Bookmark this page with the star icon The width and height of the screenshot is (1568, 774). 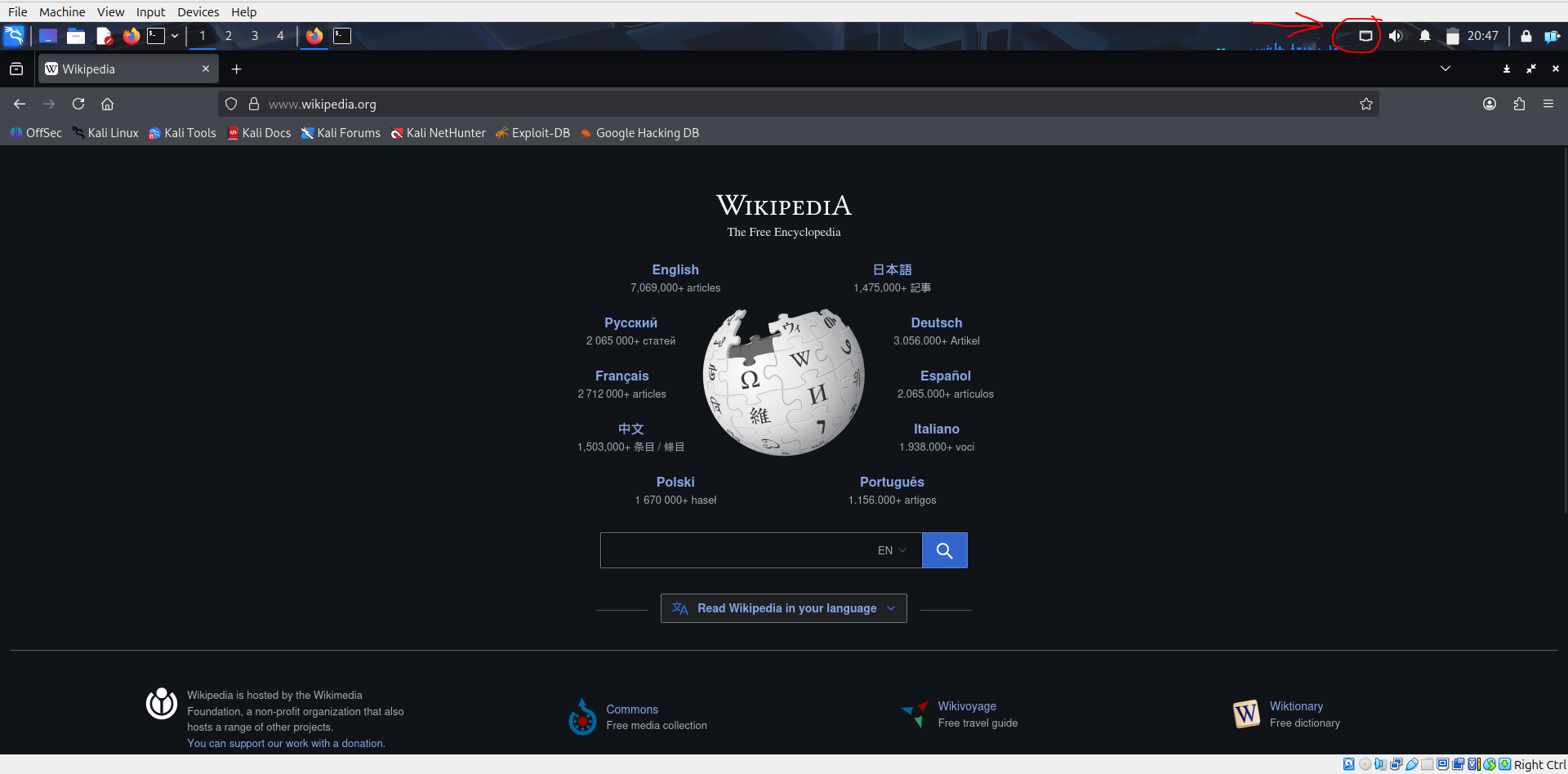point(1365,104)
